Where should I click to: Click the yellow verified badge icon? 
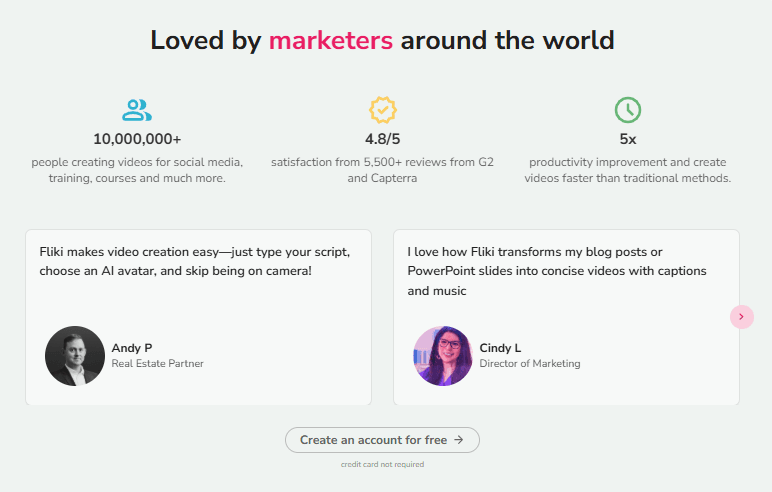click(x=382, y=110)
